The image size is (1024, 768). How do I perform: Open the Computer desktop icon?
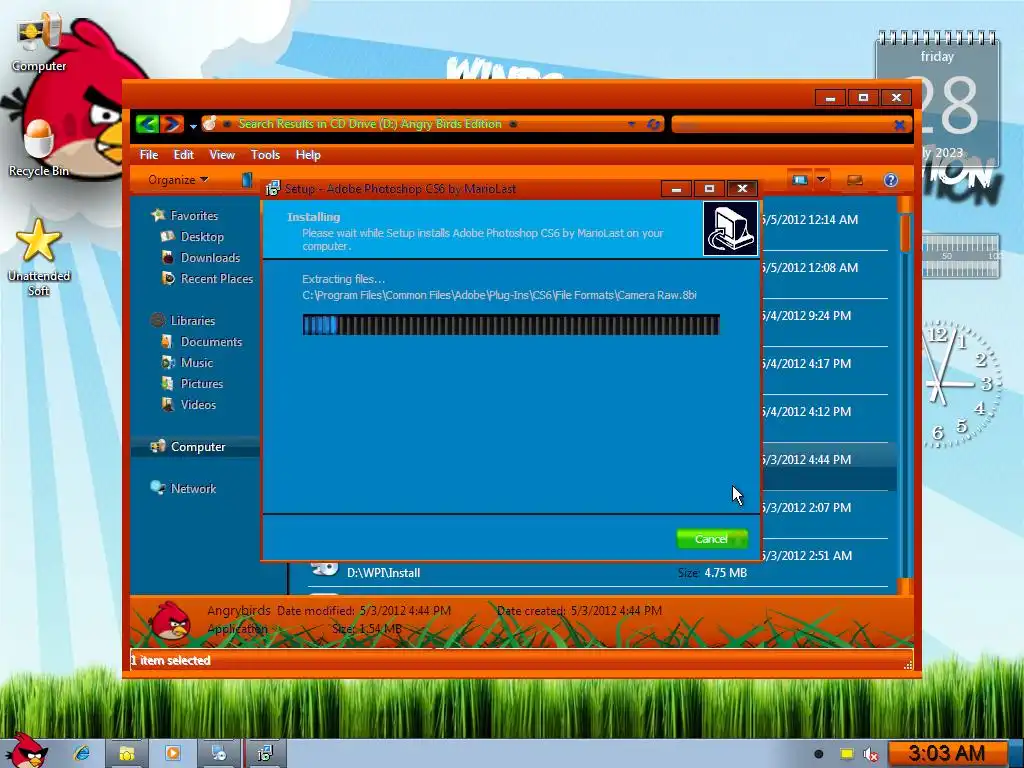39,44
